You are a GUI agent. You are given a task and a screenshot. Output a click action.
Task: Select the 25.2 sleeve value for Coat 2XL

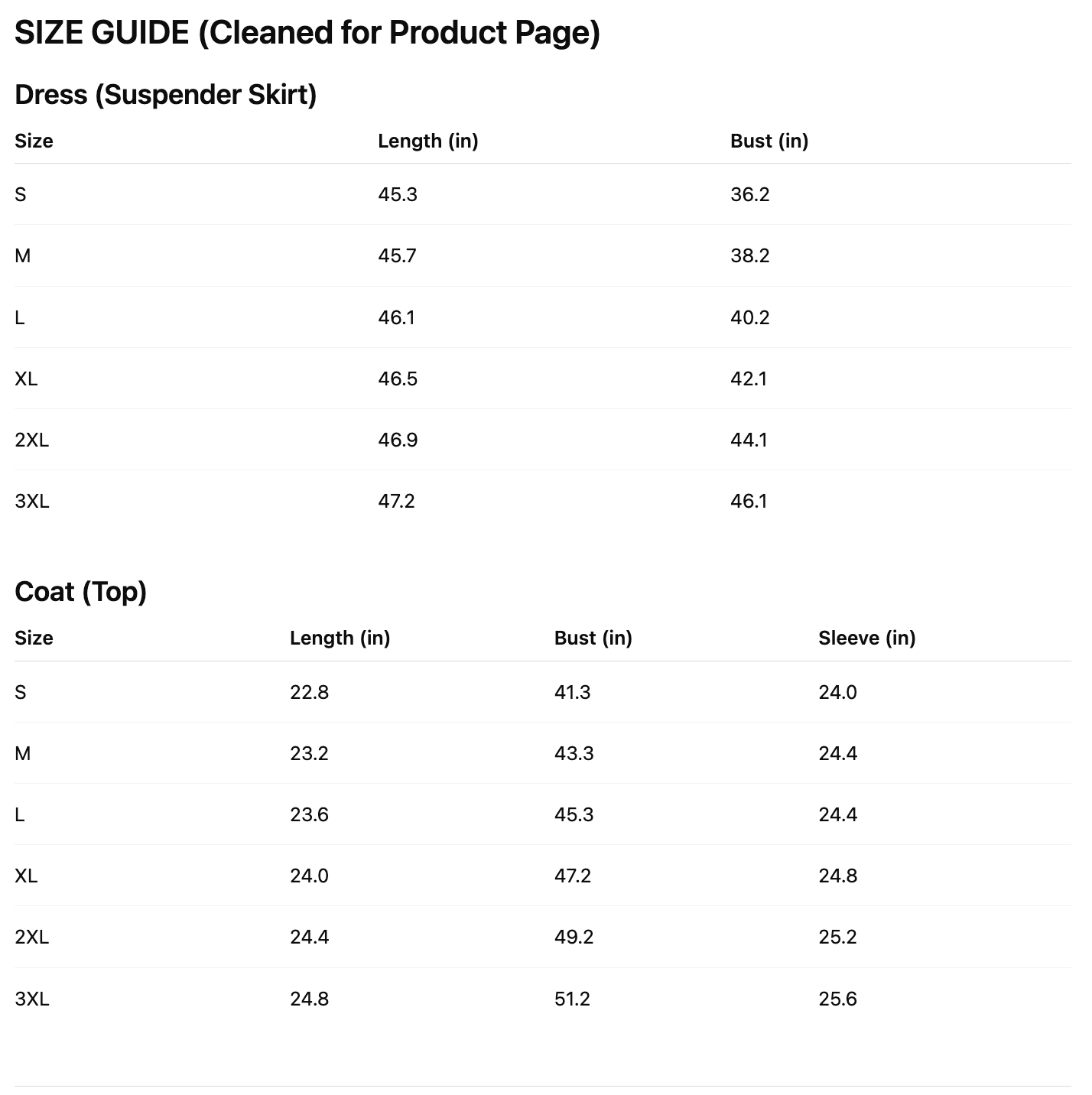point(837,937)
